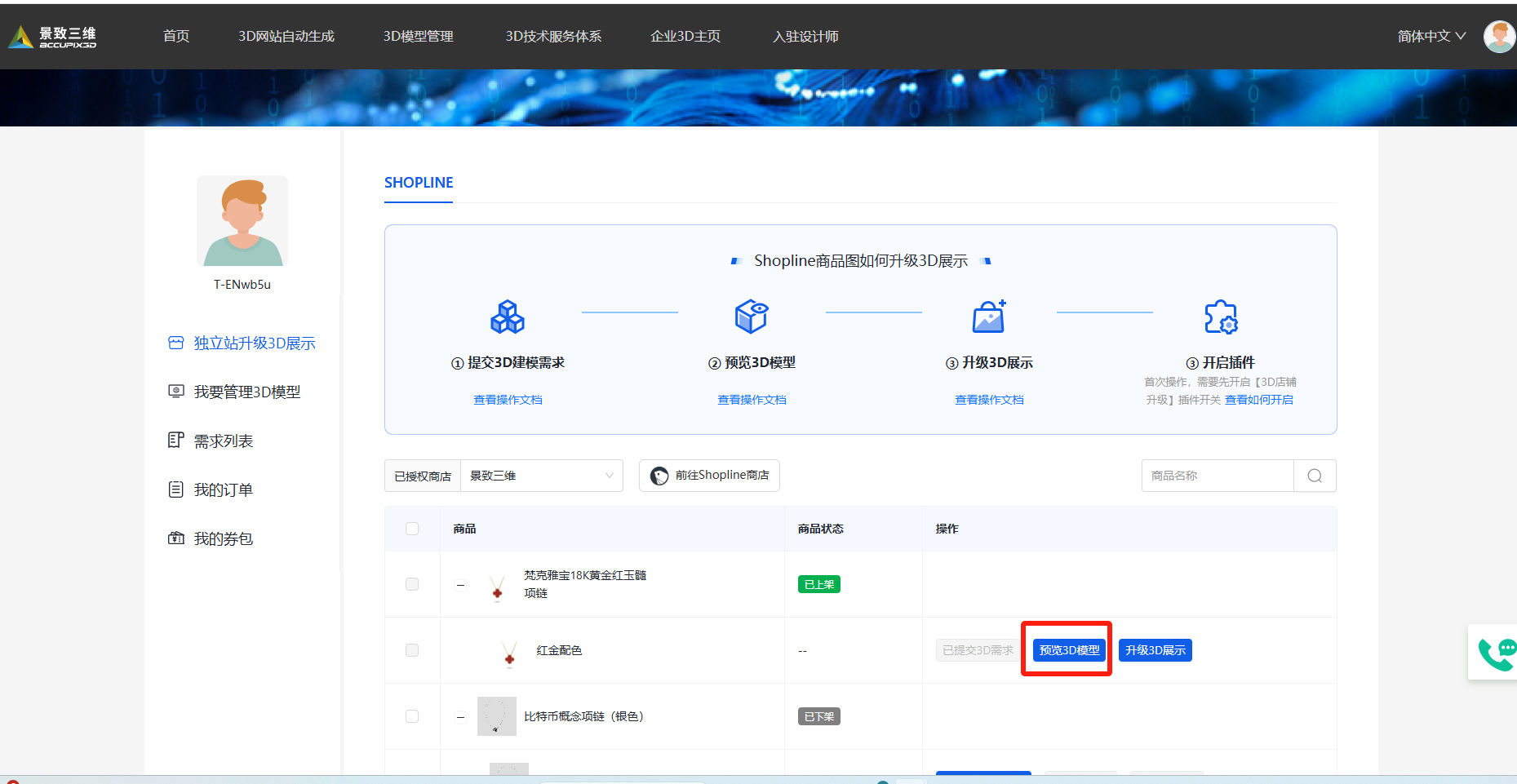The height and width of the screenshot is (784, 1517).
Task: Select 我要管理3D模型 in the sidebar
Action: (247, 392)
